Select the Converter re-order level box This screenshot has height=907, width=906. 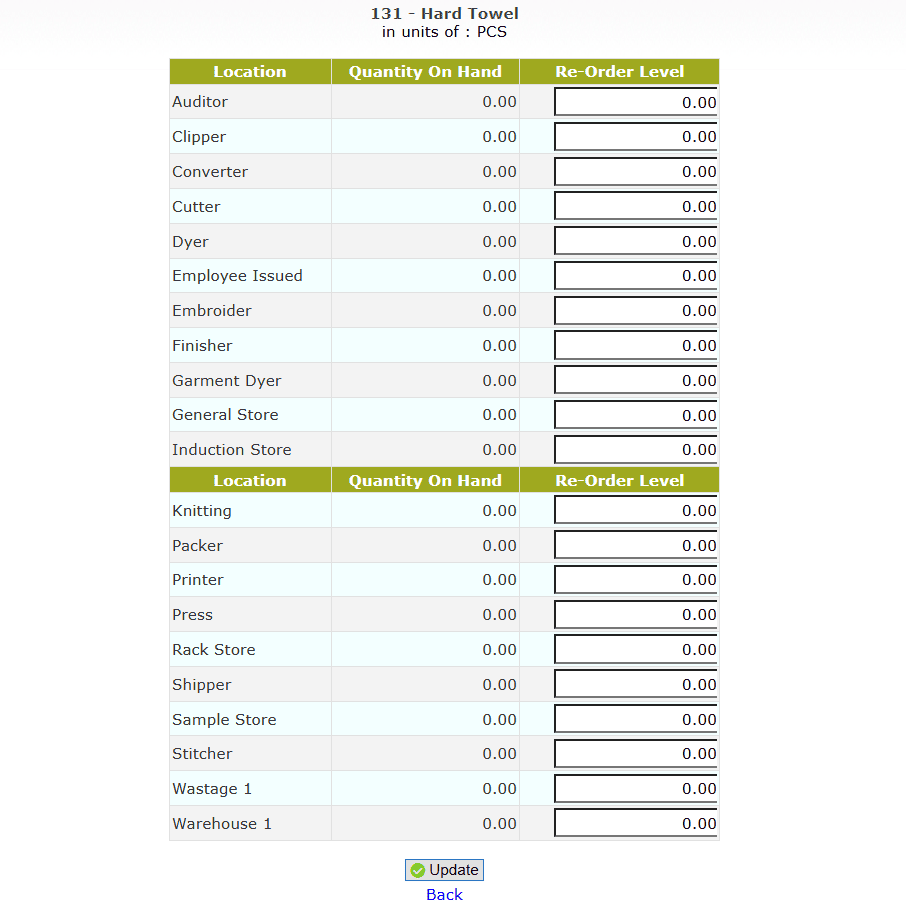point(636,172)
